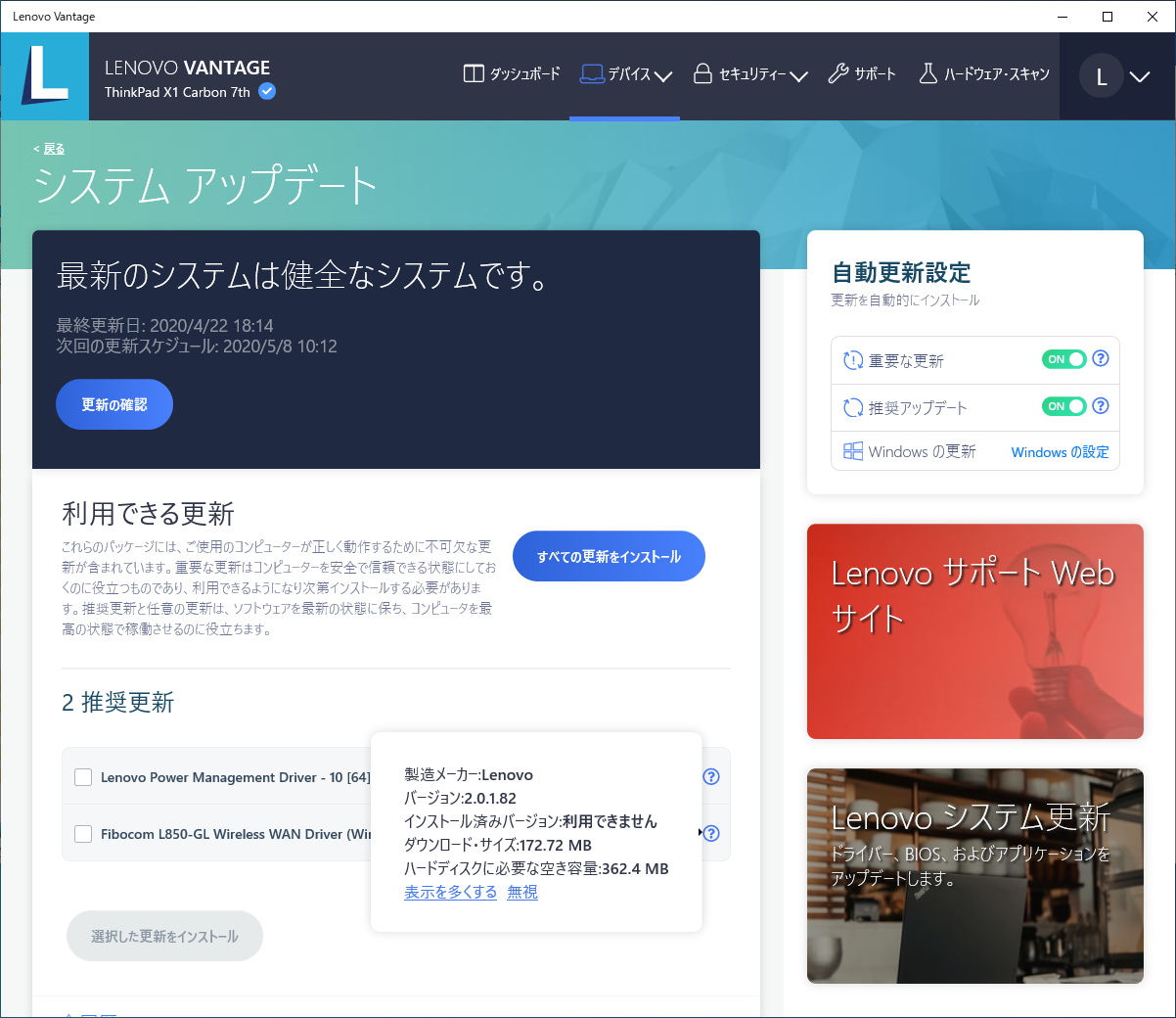Screen dimensions: 1176x1018
Task: Click すべての更新をインストール button
Action: point(609,556)
